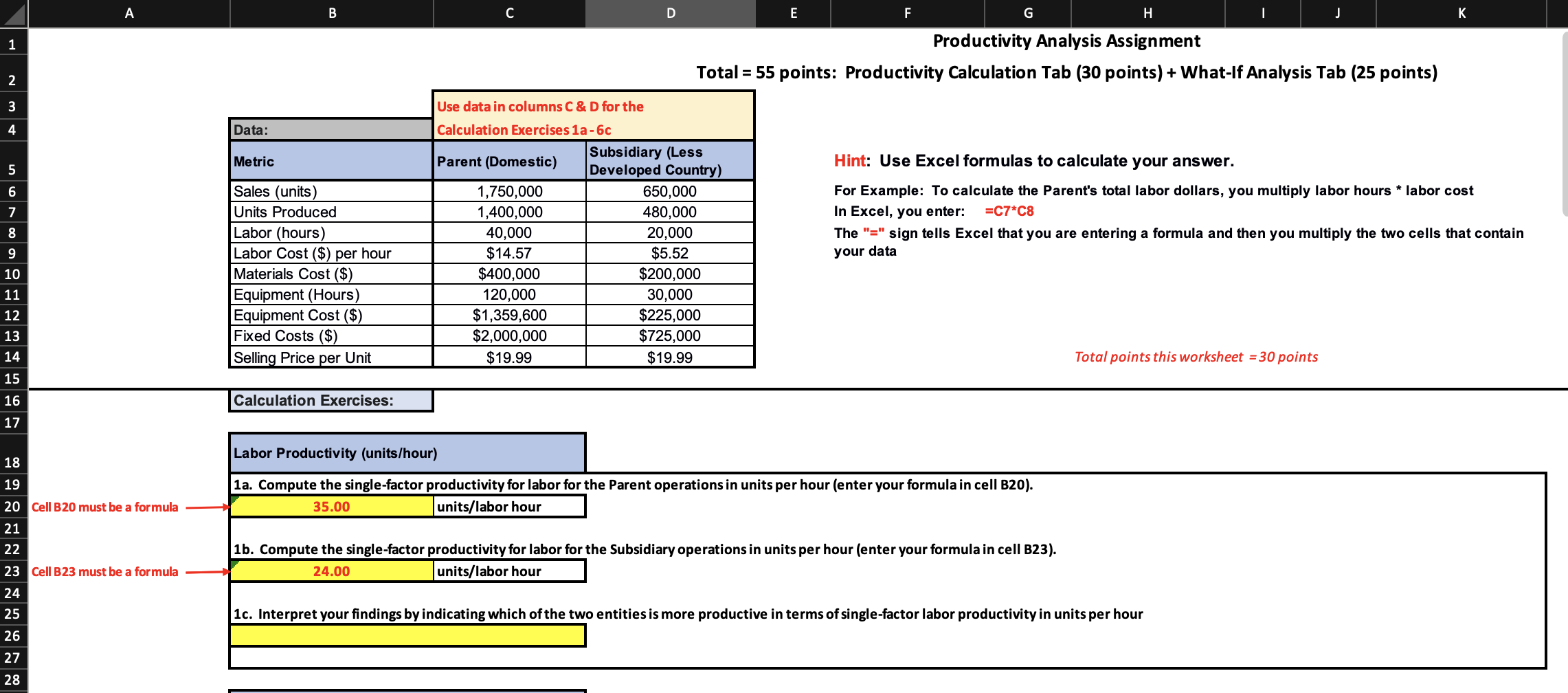
Task: Select column F header
Action: 908,13
